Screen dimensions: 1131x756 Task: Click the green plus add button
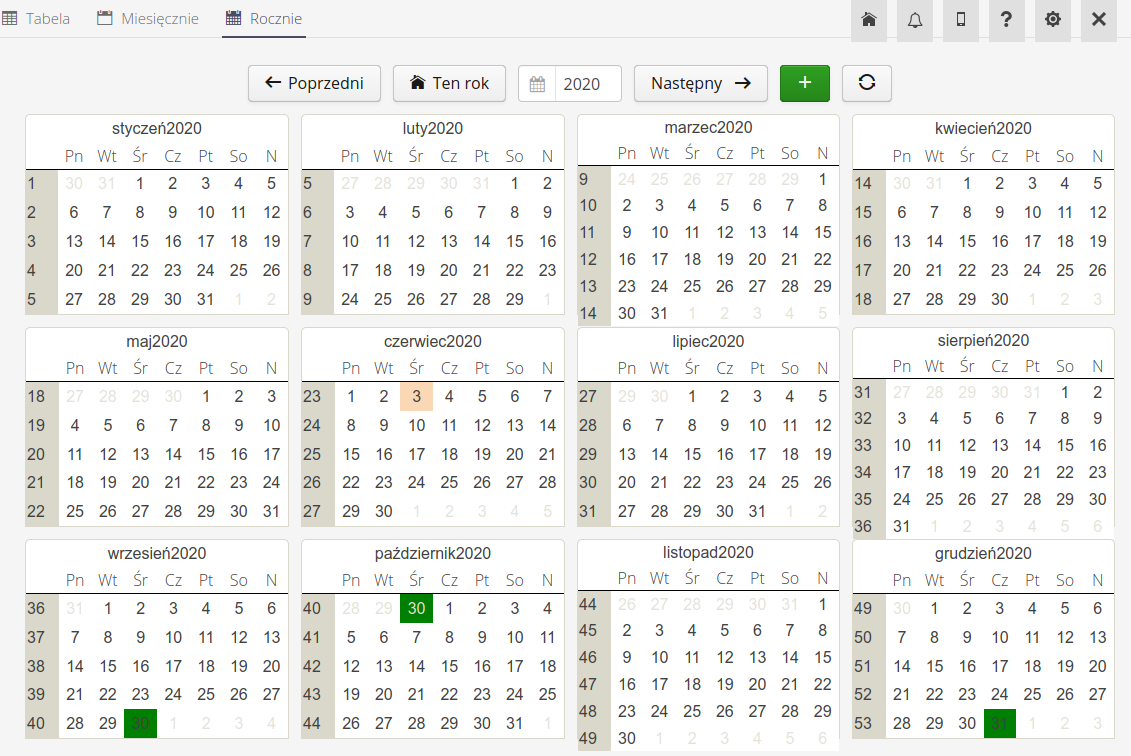805,83
